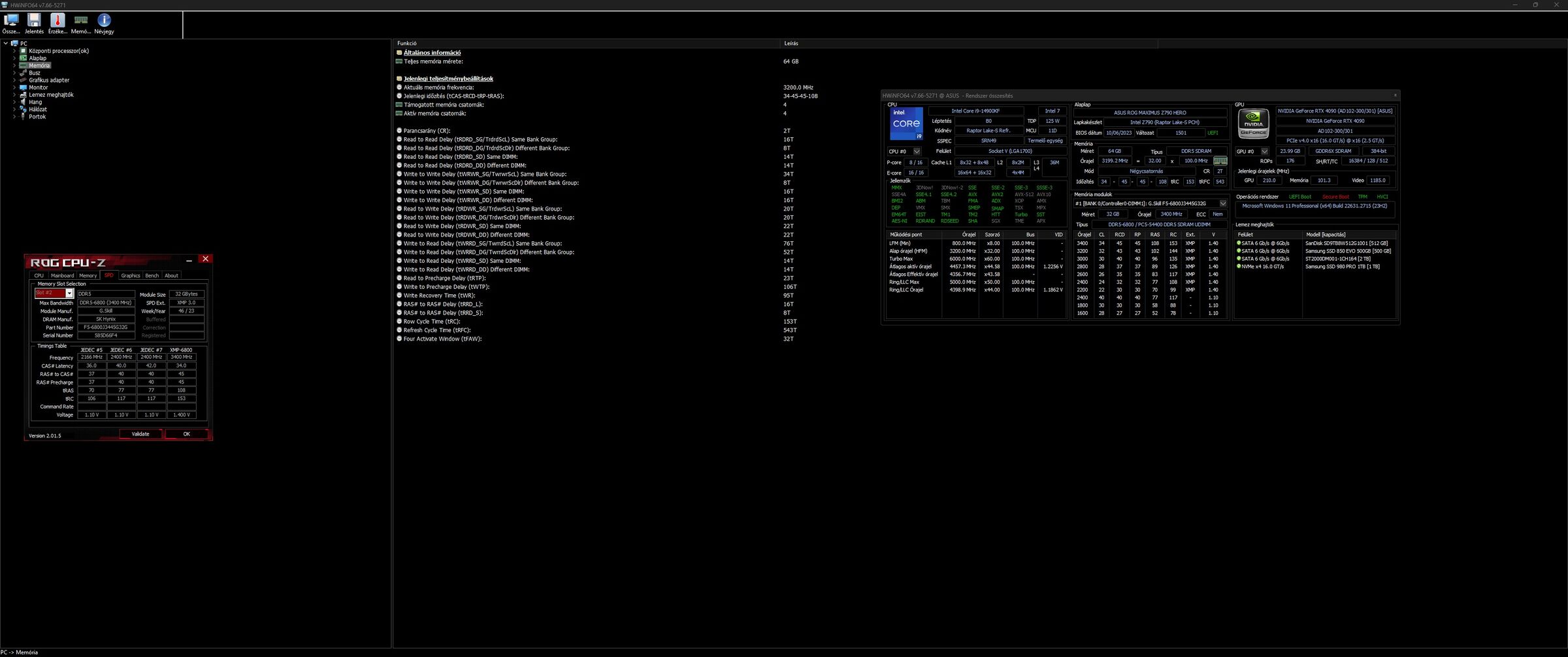Viewport: 1568px width, 657px height.
Task: Click the Intel Core i9-14900KF name field
Action: tap(975, 111)
